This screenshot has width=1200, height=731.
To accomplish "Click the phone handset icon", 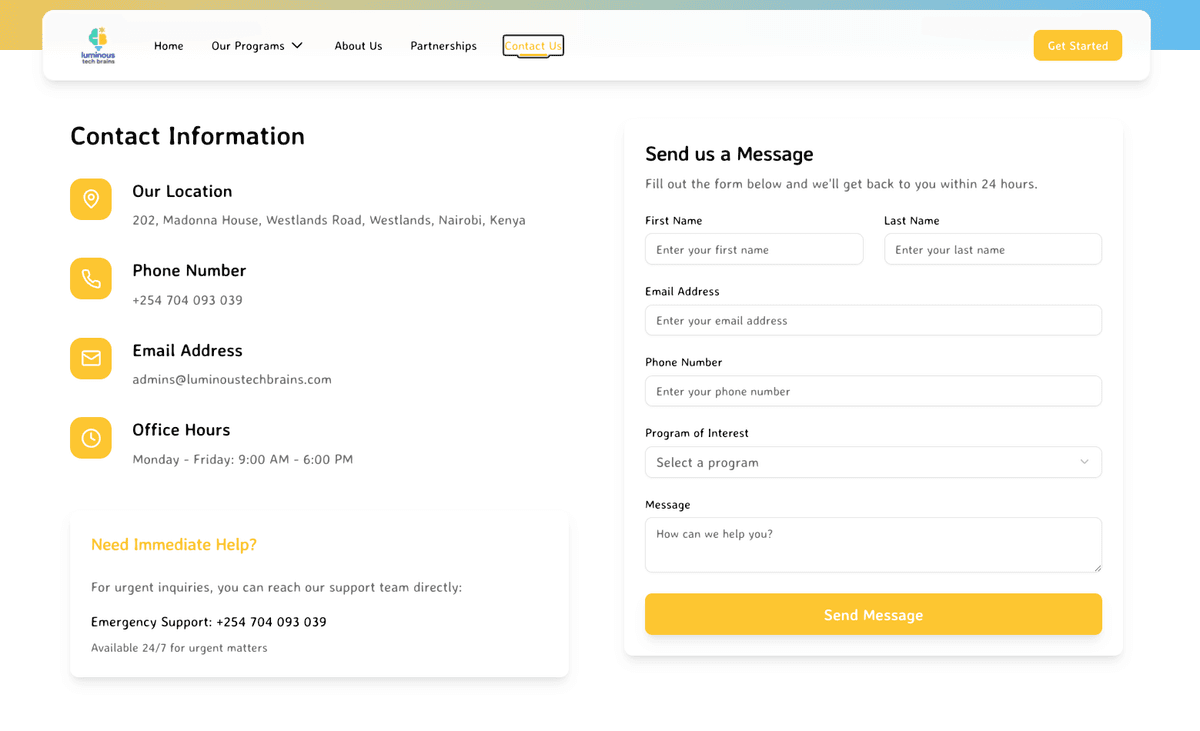I will [x=91, y=278].
